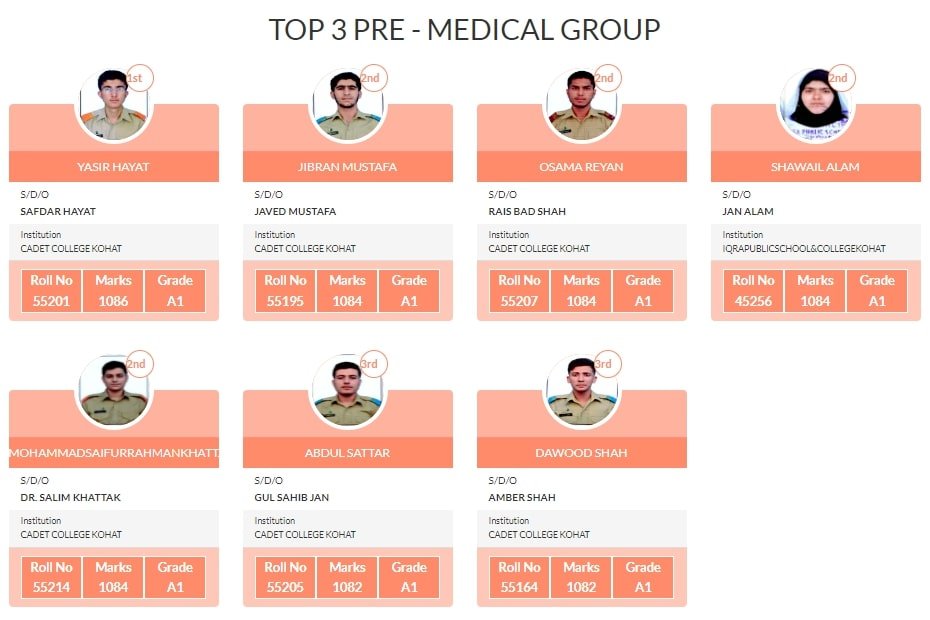The image size is (930, 620).
Task: Click the 2nd rank badge on Shawail Alam's card
Action: click(840, 78)
